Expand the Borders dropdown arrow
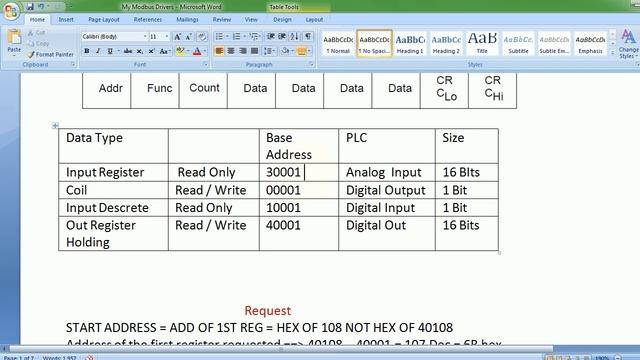 pos(309,51)
